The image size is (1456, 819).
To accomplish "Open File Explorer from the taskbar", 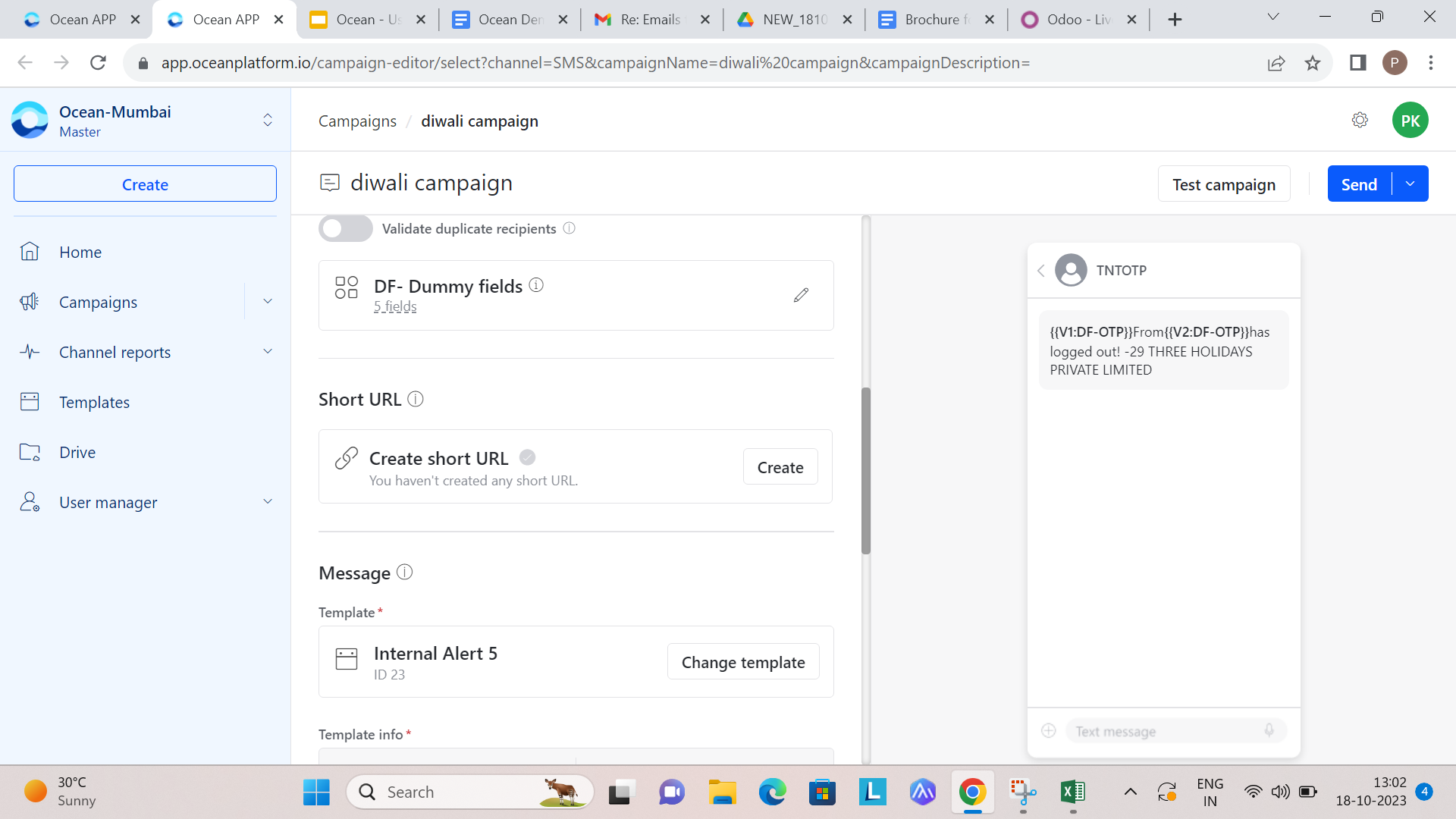I will [x=722, y=792].
